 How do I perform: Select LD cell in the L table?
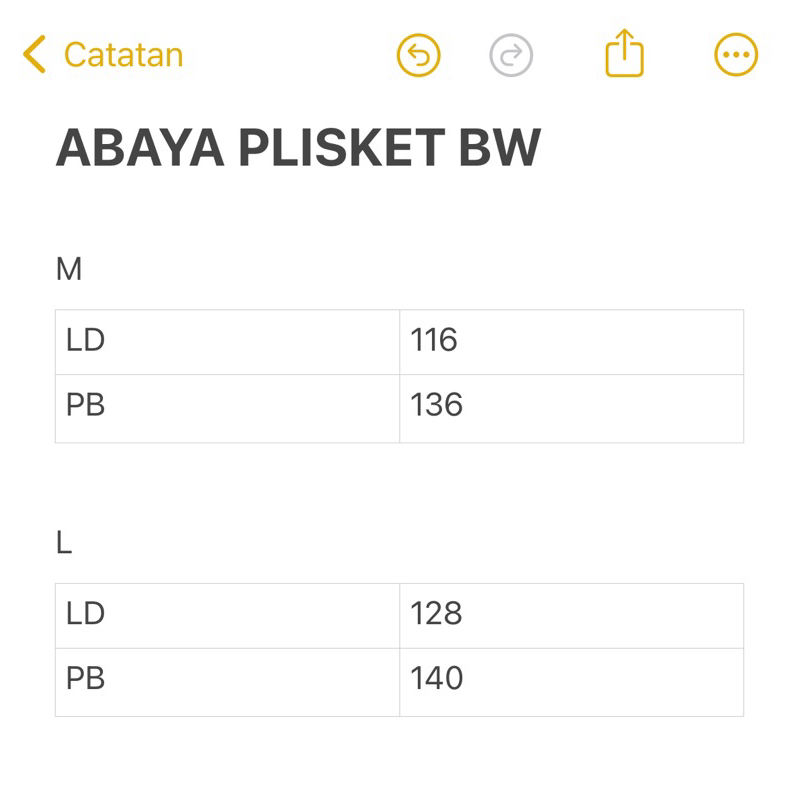click(x=227, y=615)
